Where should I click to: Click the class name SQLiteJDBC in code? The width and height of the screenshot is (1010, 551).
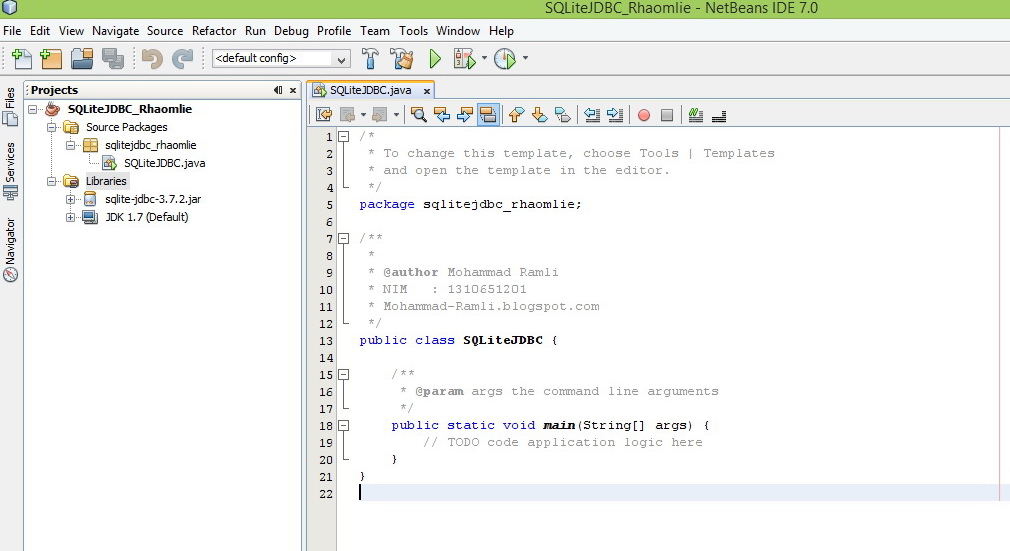click(x=502, y=340)
